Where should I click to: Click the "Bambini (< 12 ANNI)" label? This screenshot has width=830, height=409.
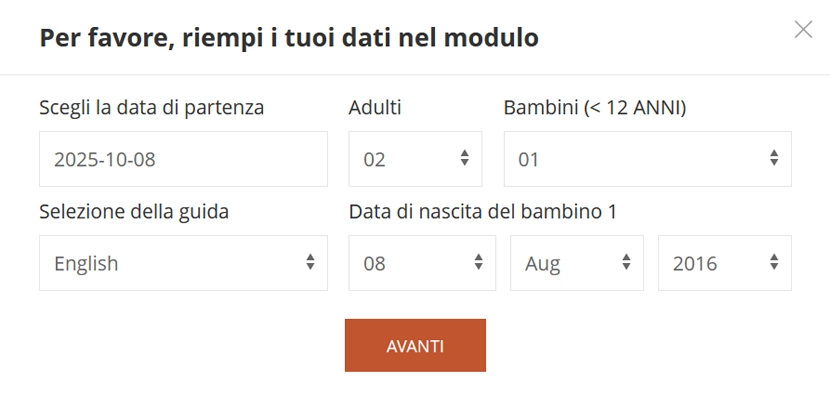point(595,107)
